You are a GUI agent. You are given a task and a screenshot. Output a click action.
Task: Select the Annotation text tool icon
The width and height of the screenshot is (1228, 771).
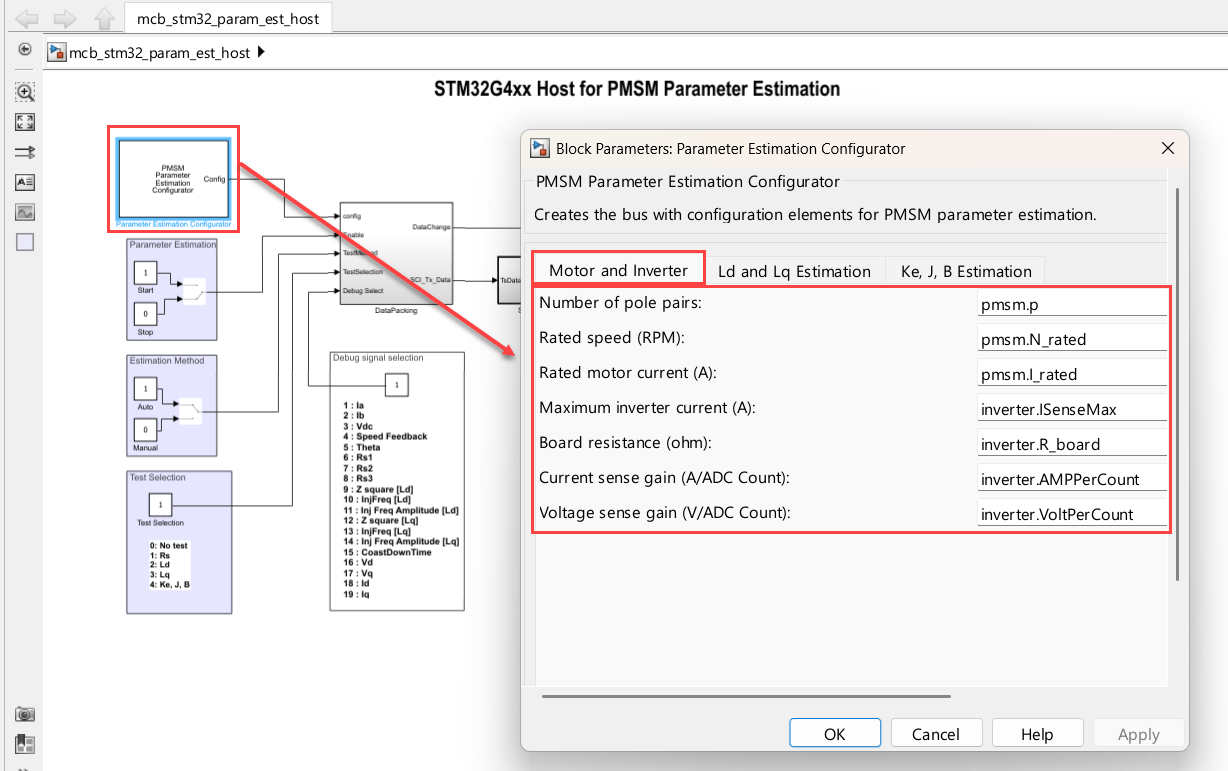coord(25,182)
